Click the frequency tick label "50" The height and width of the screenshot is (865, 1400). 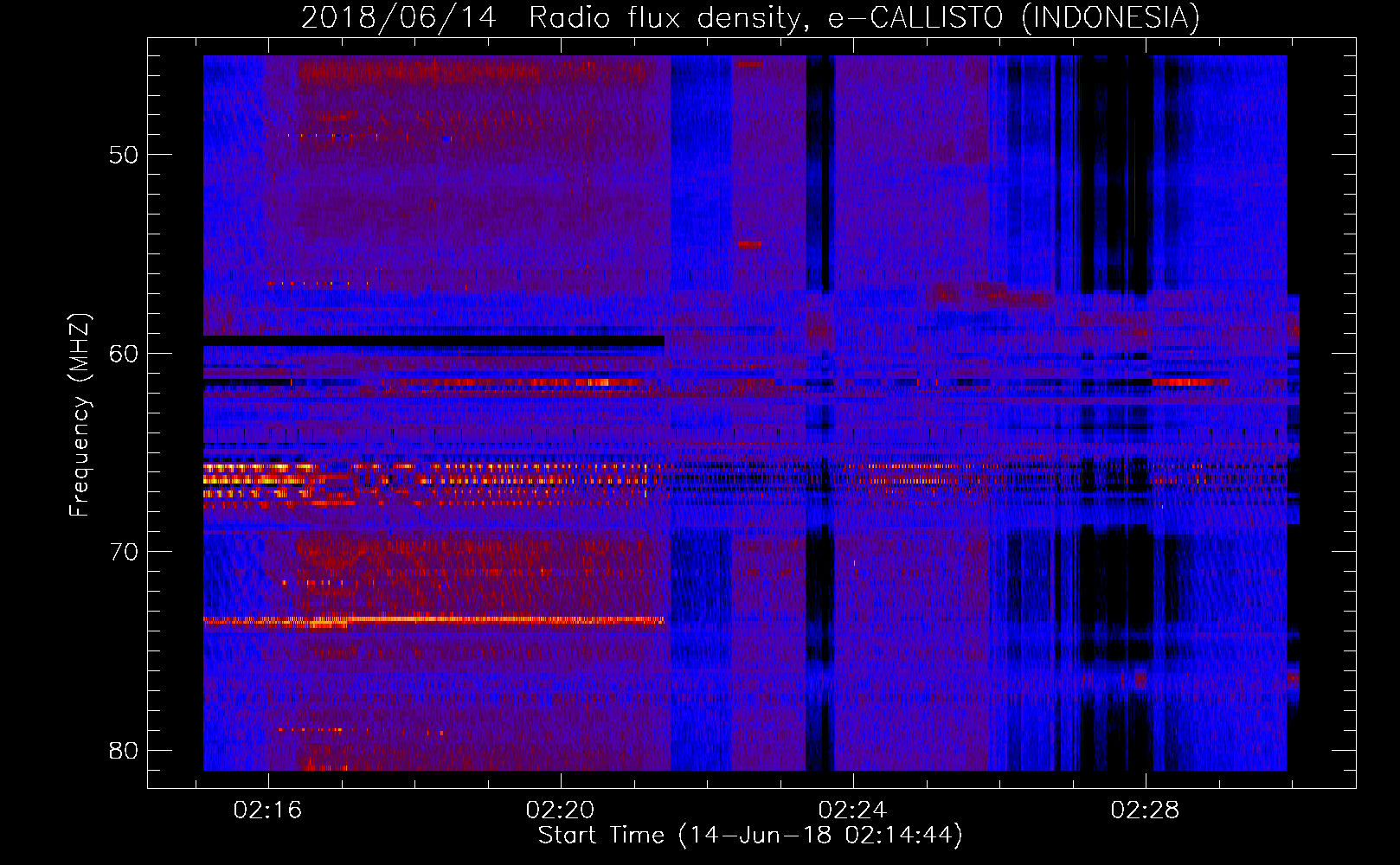click(125, 155)
